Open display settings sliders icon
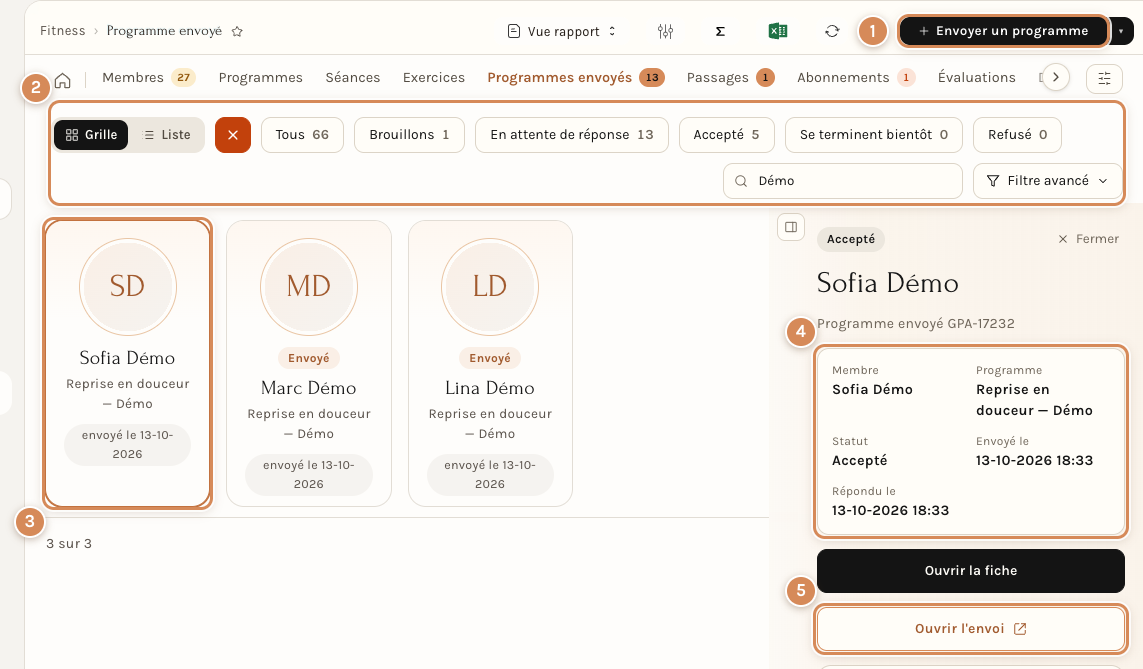The image size is (1143, 669). coord(665,31)
